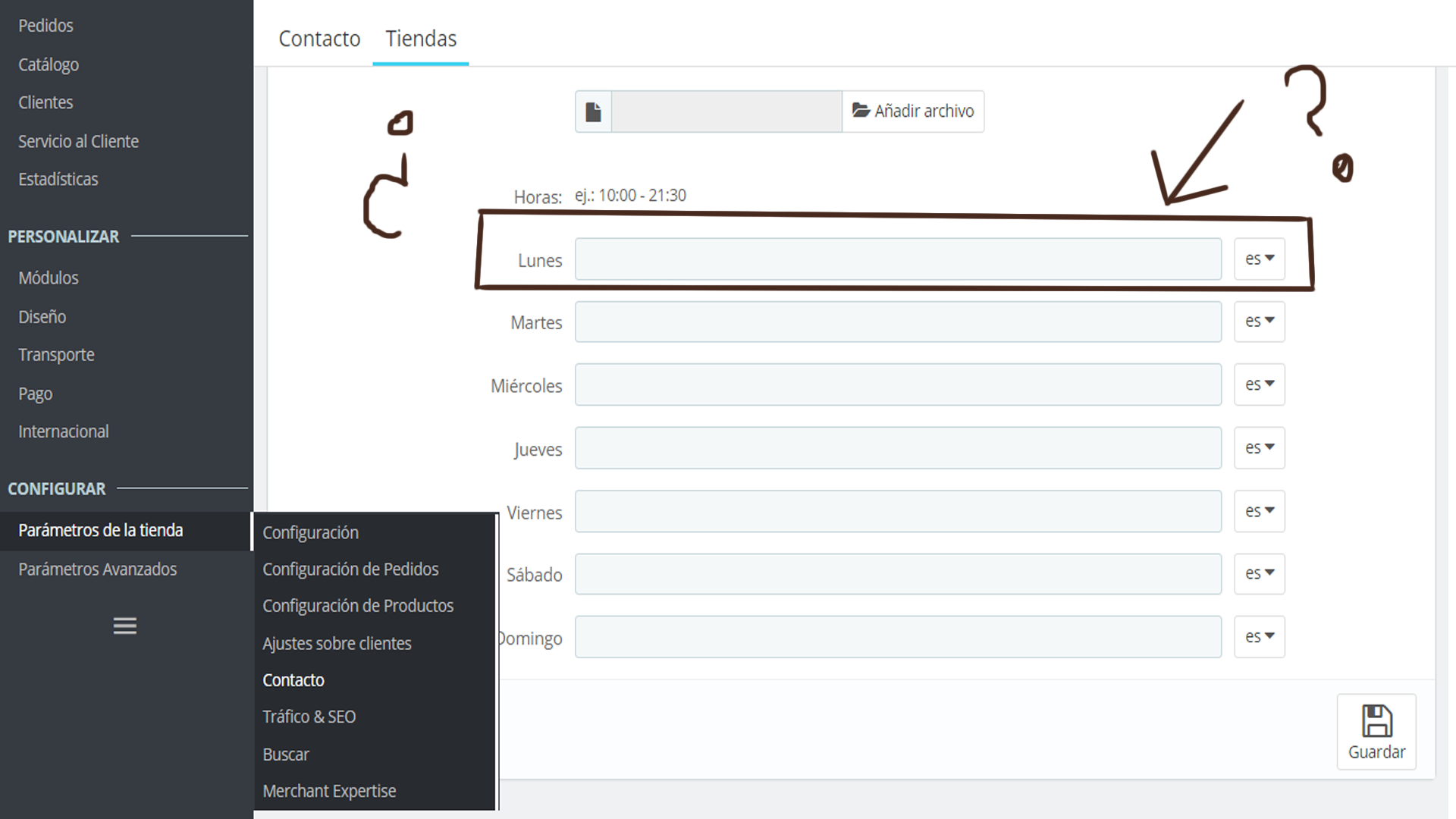Viewport: 1456px width, 819px height.
Task: Click the Lunes hours input field
Action: tap(898, 259)
